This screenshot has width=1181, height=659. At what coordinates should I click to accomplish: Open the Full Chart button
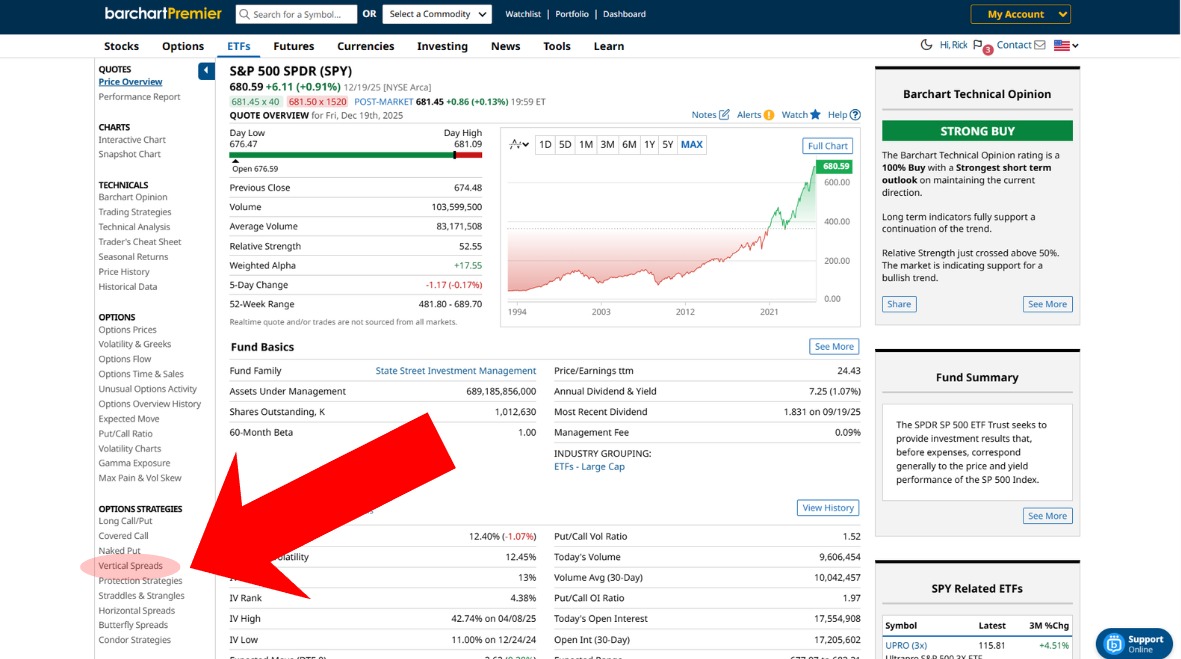827,146
